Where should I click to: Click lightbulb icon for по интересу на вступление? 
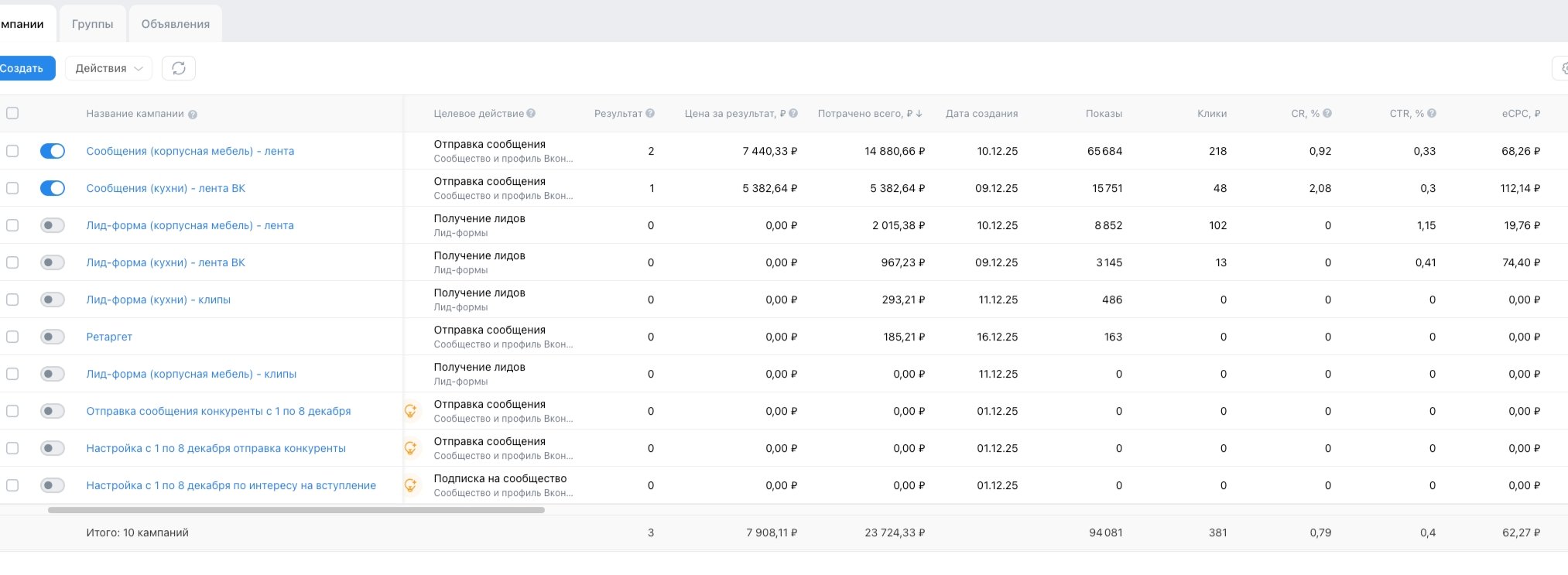pyautogui.click(x=411, y=485)
